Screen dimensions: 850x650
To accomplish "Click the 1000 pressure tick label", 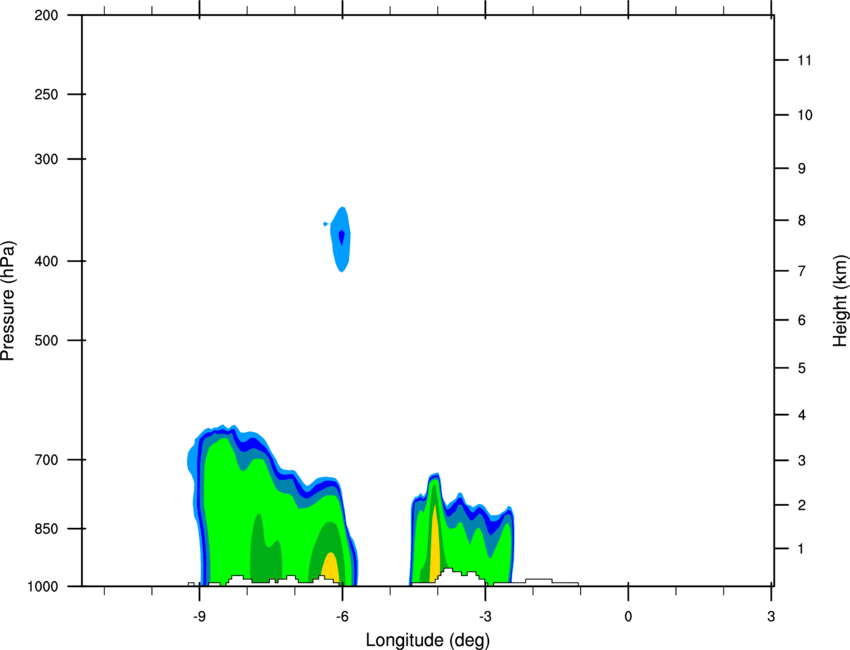I will tap(43, 587).
